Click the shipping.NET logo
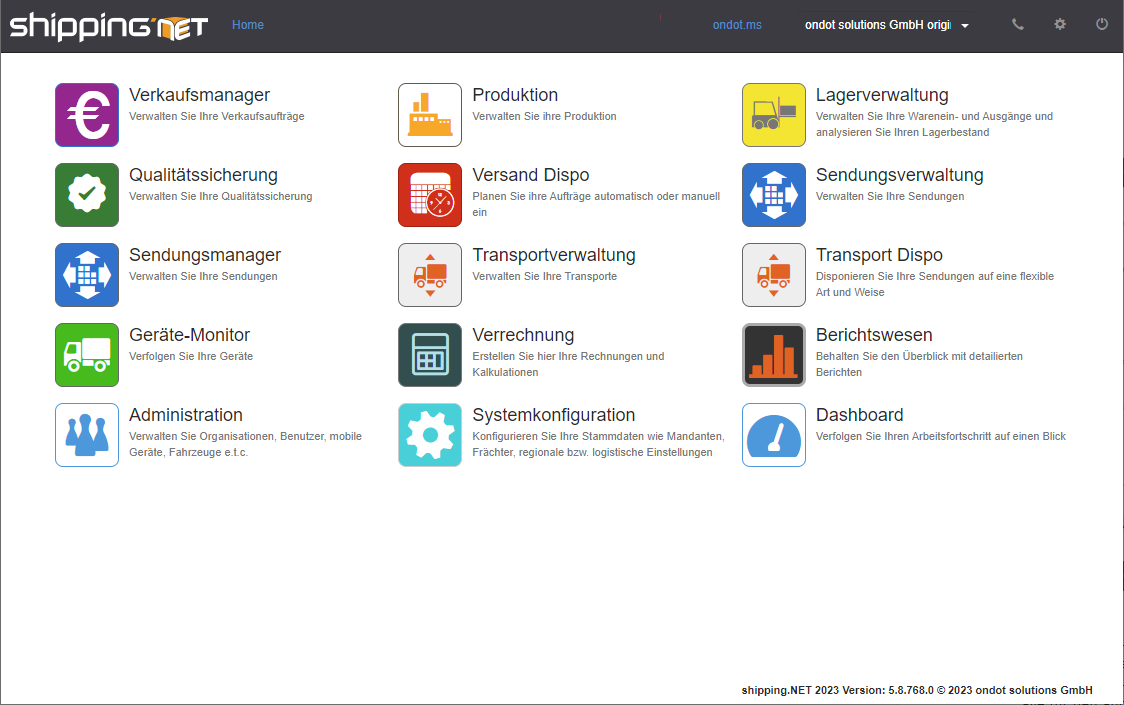This screenshot has height=705, width=1124. (108, 26)
